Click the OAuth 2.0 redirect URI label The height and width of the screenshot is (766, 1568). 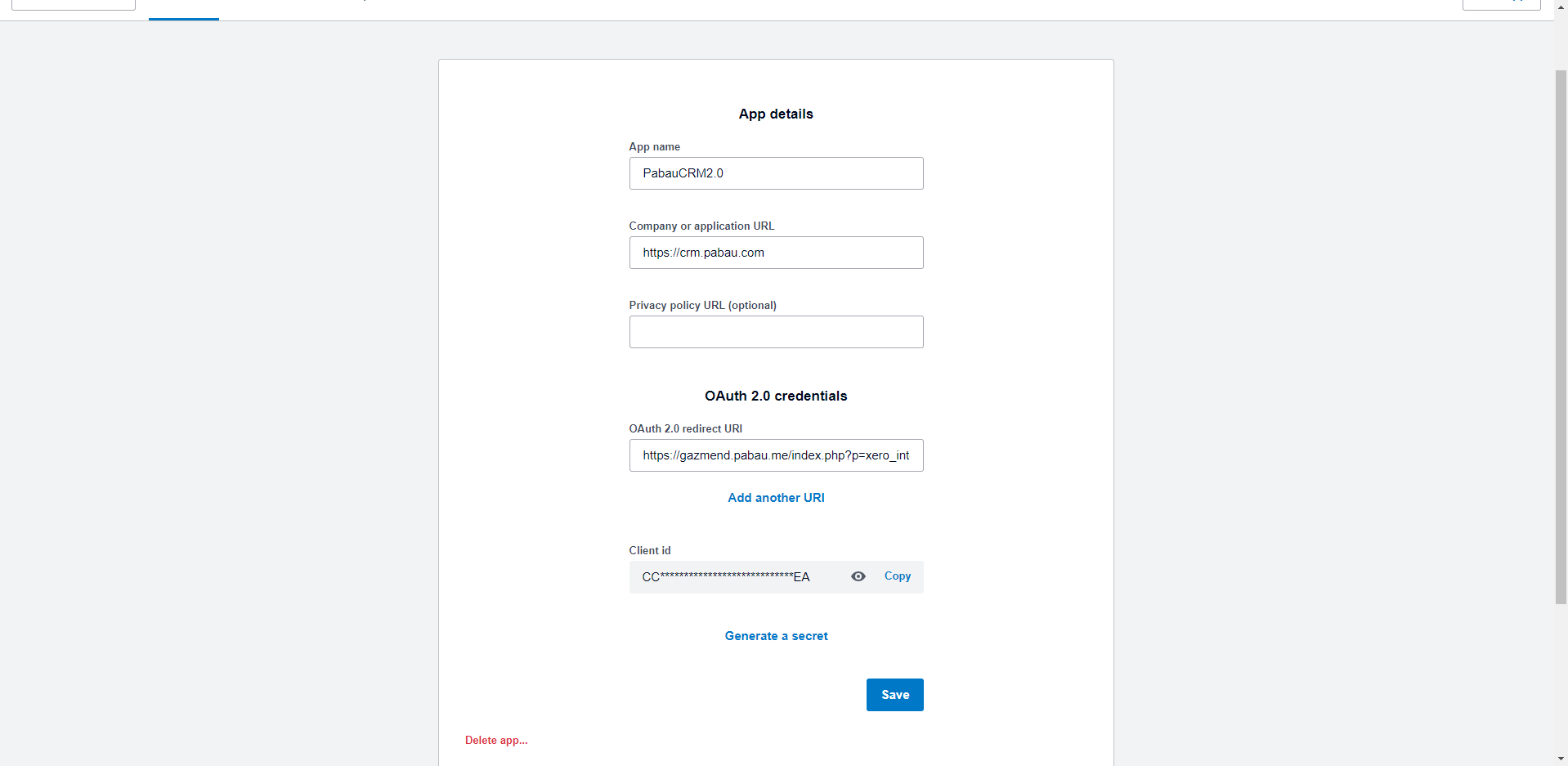pyautogui.click(x=685, y=429)
